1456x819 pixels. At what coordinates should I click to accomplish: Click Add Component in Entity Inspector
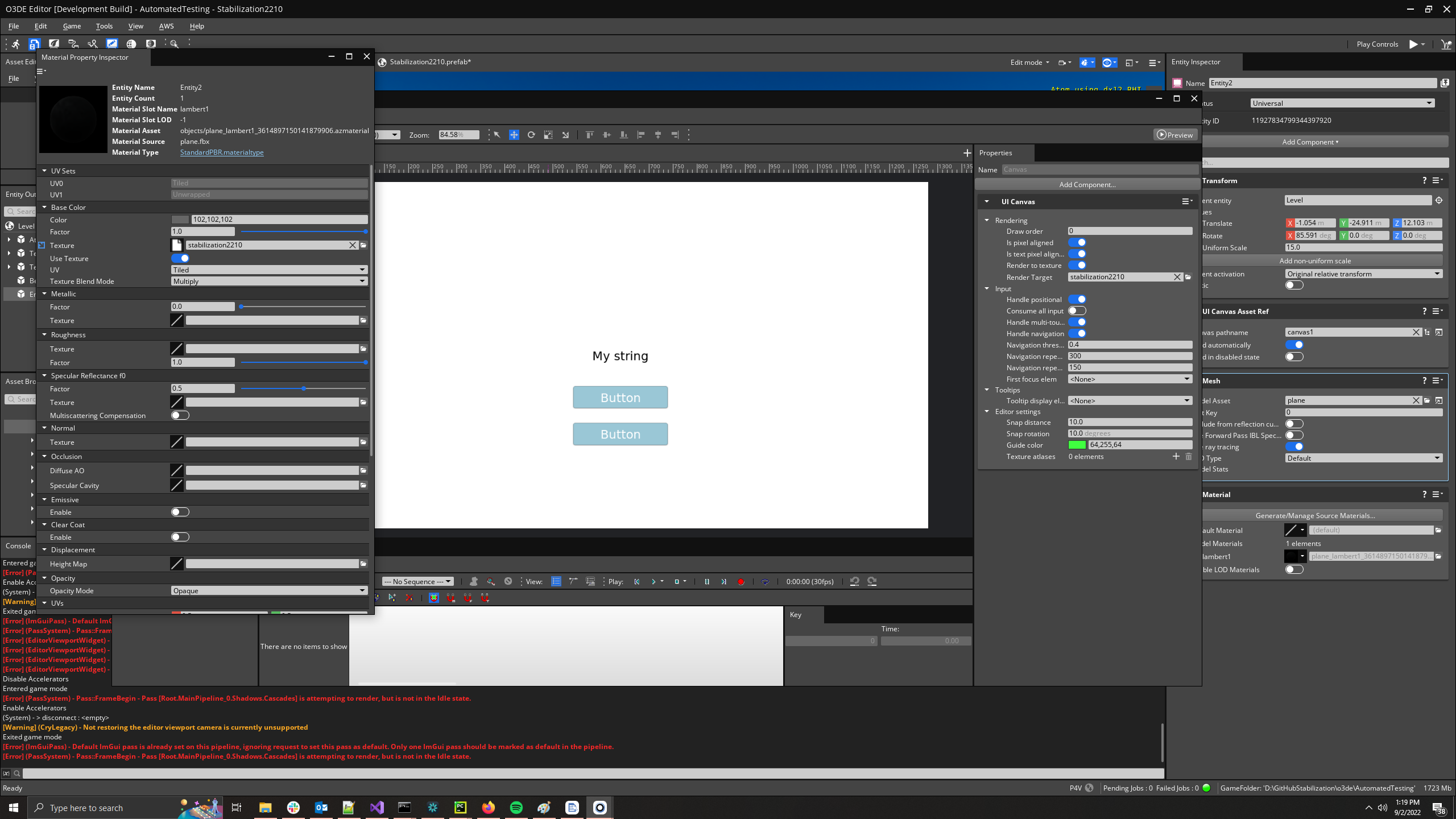click(1310, 142)
